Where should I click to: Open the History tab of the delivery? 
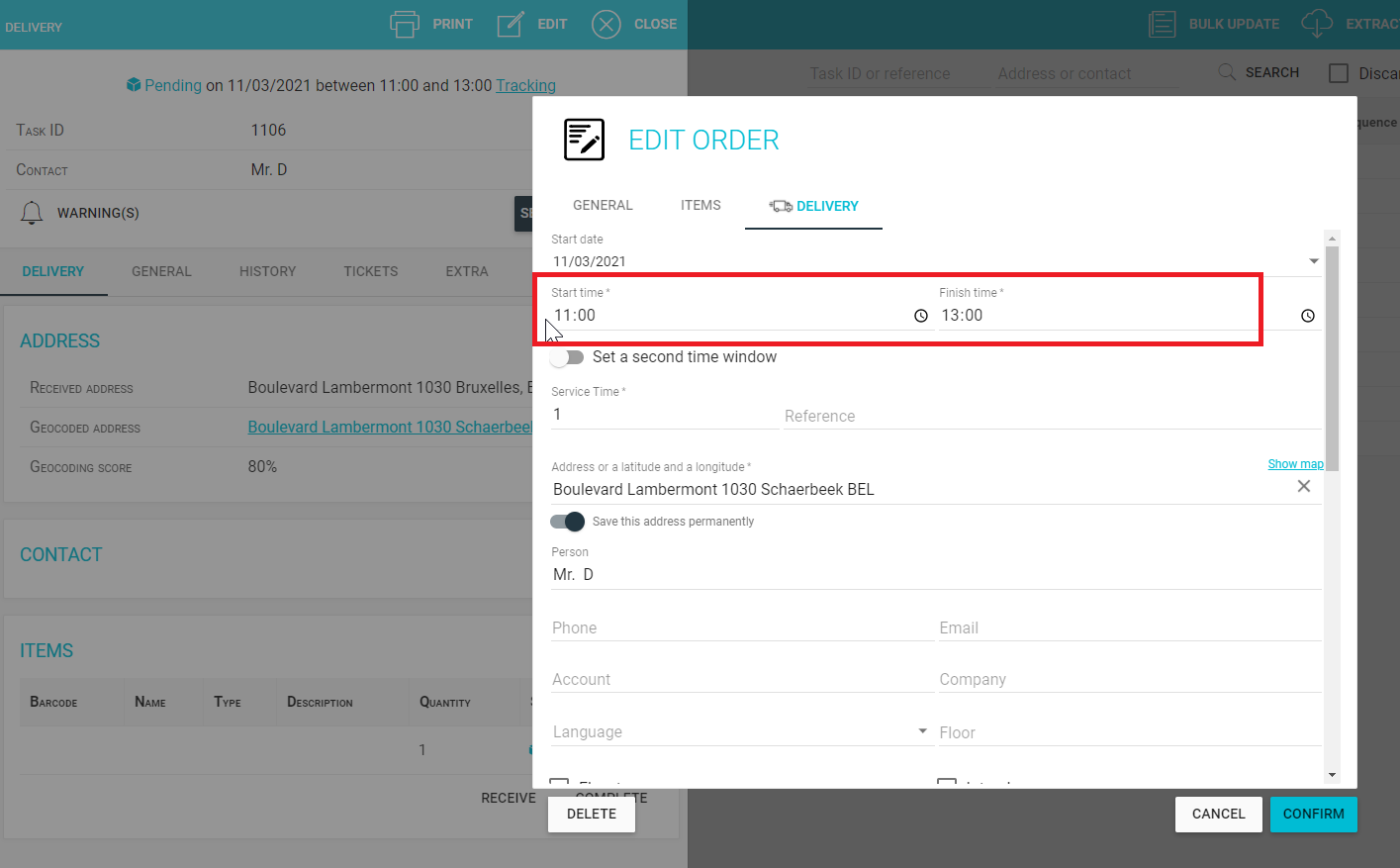coord(267,270)
